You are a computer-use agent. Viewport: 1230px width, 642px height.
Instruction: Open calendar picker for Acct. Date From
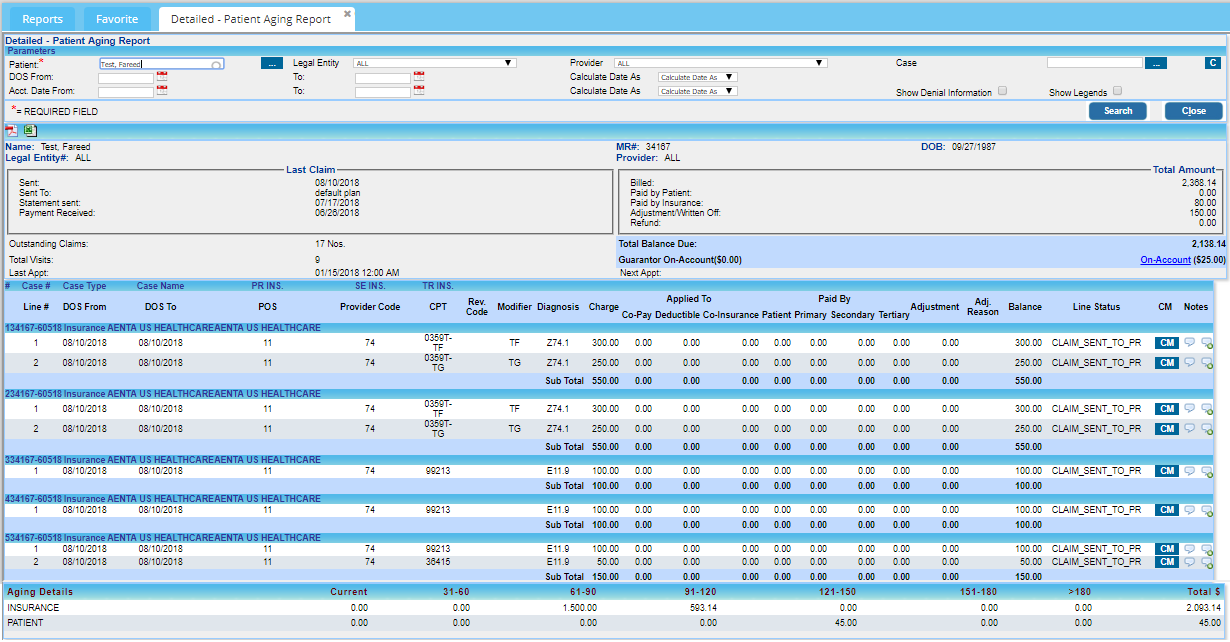(x=162, y=90)
